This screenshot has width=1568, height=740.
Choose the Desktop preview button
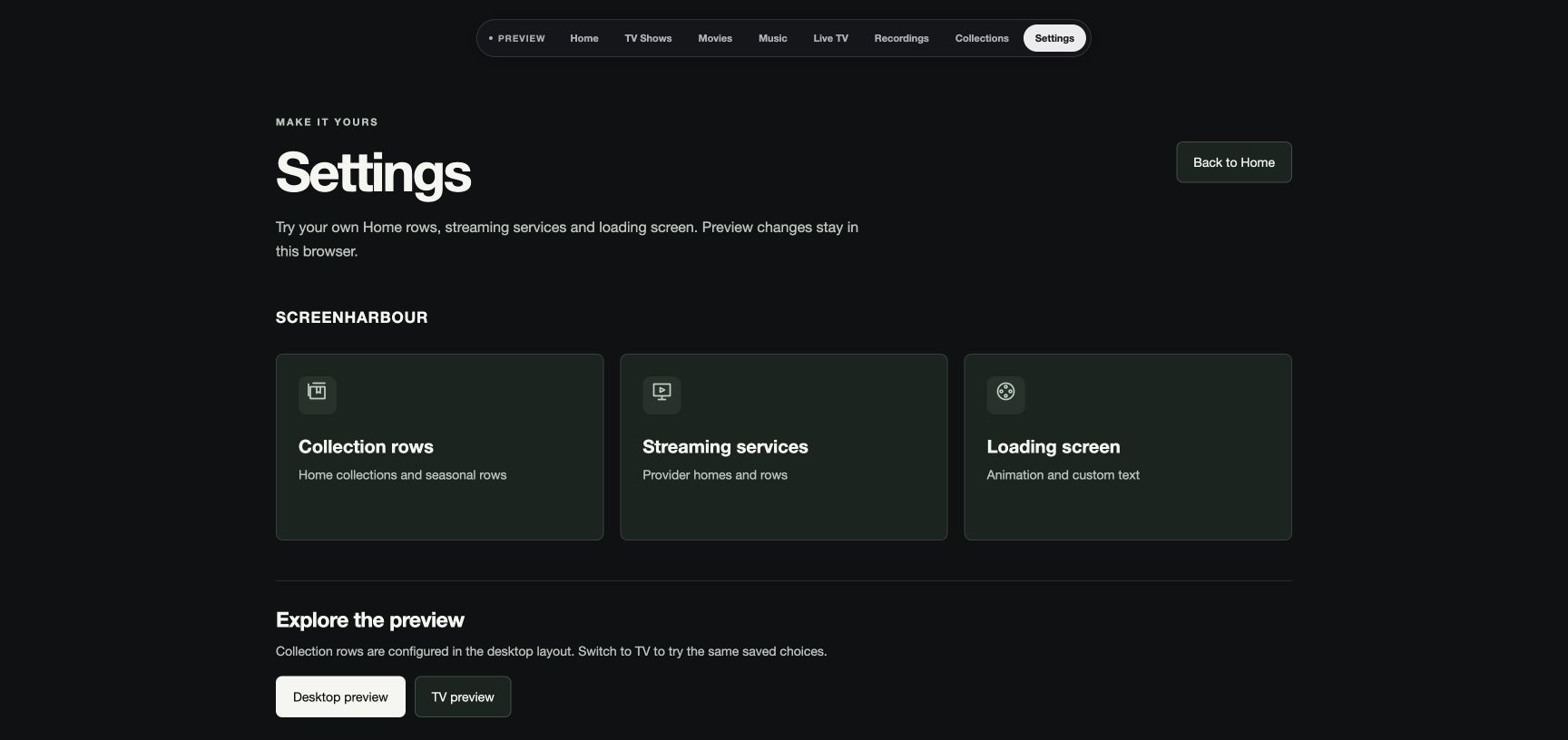tap(340, 696)
